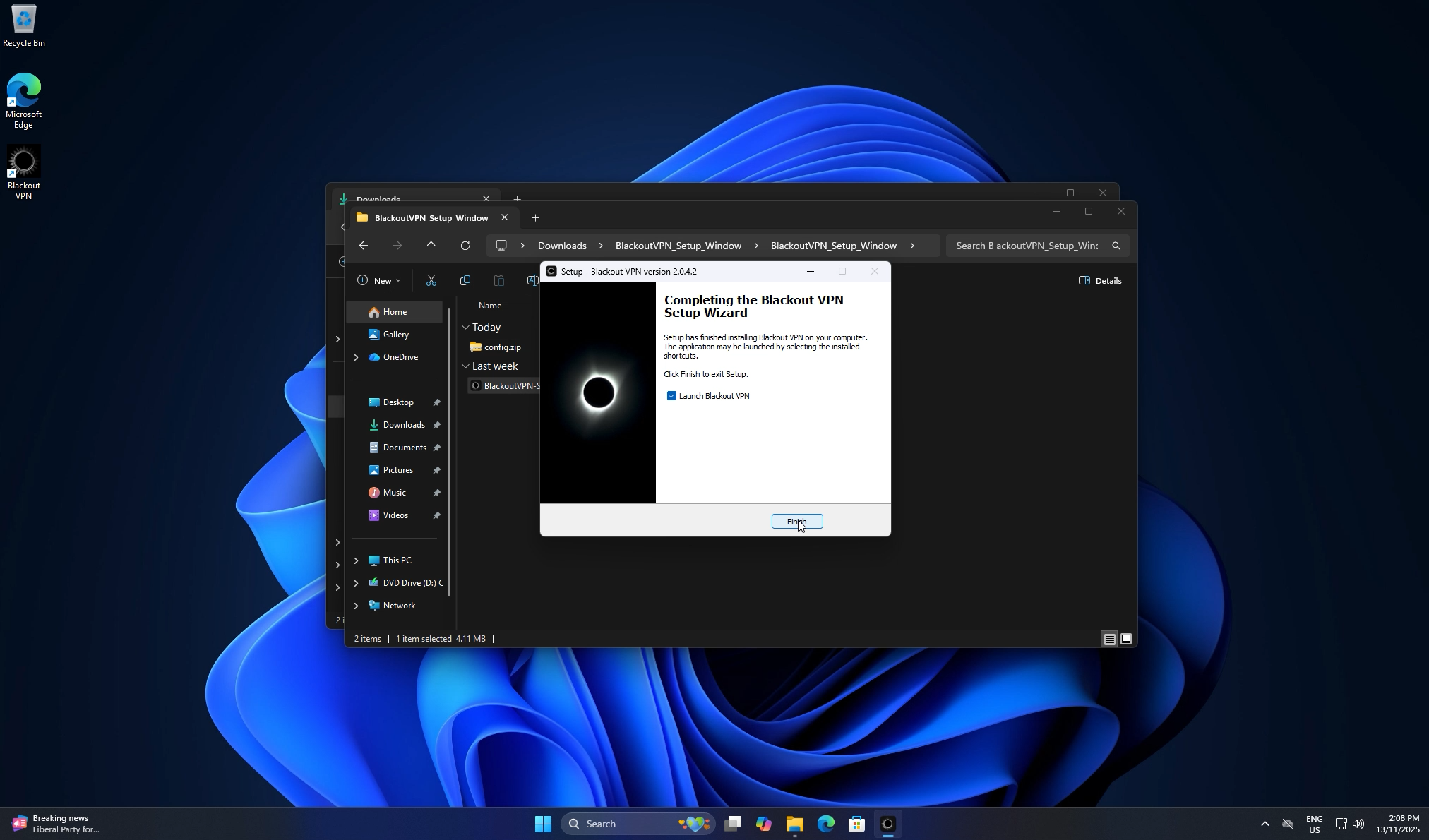Click Finish to exit Setup
The height and width of the screenshot is (840, 1429).
tap(796, 521)
